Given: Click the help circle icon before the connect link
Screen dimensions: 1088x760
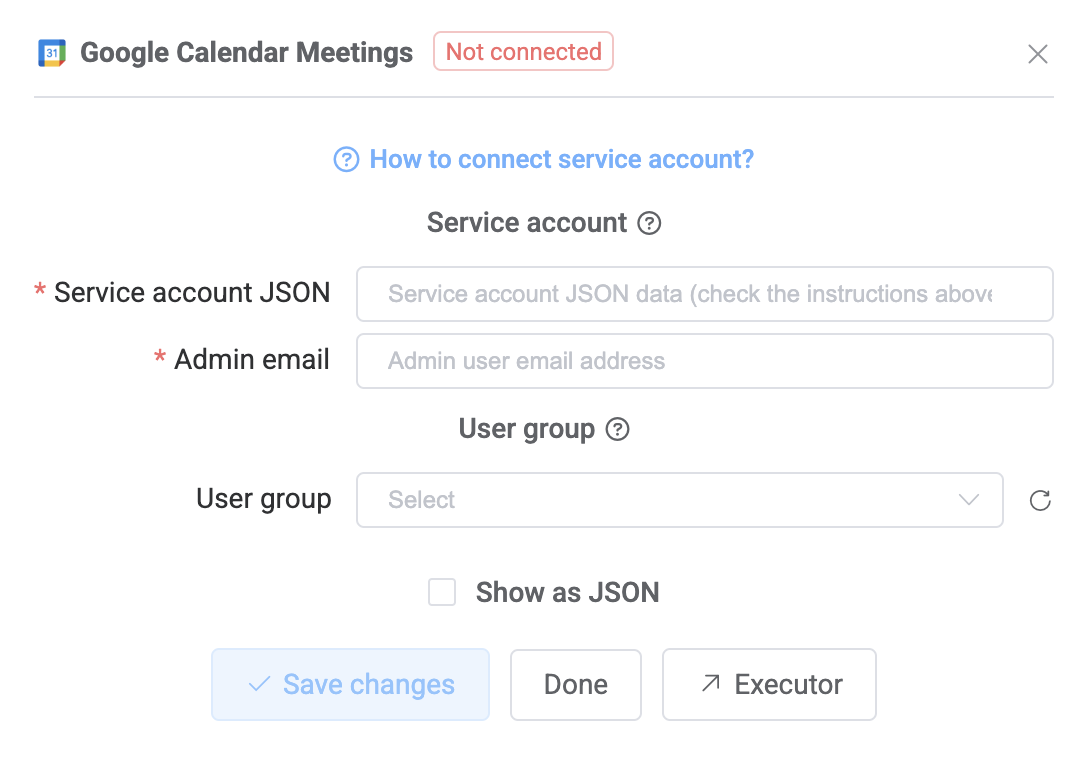Looking at the screenshot, I should [x=344, y=159].
